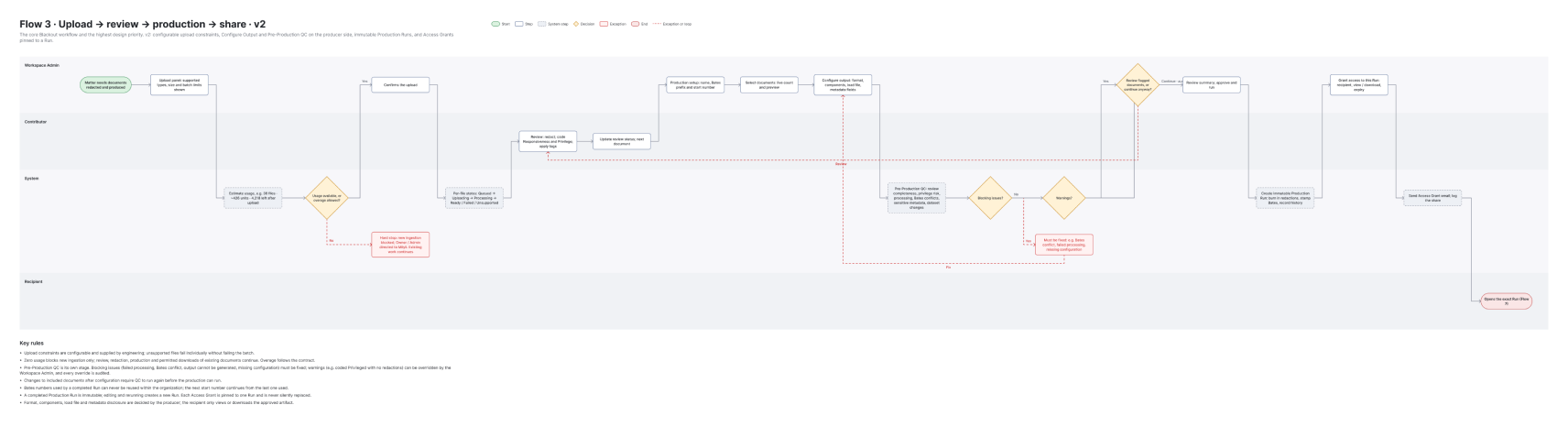Screen dimensions: 1568x427
Task: Click the 'Review flagged documents' decision diamond
Action: (x=1138, y=85)
